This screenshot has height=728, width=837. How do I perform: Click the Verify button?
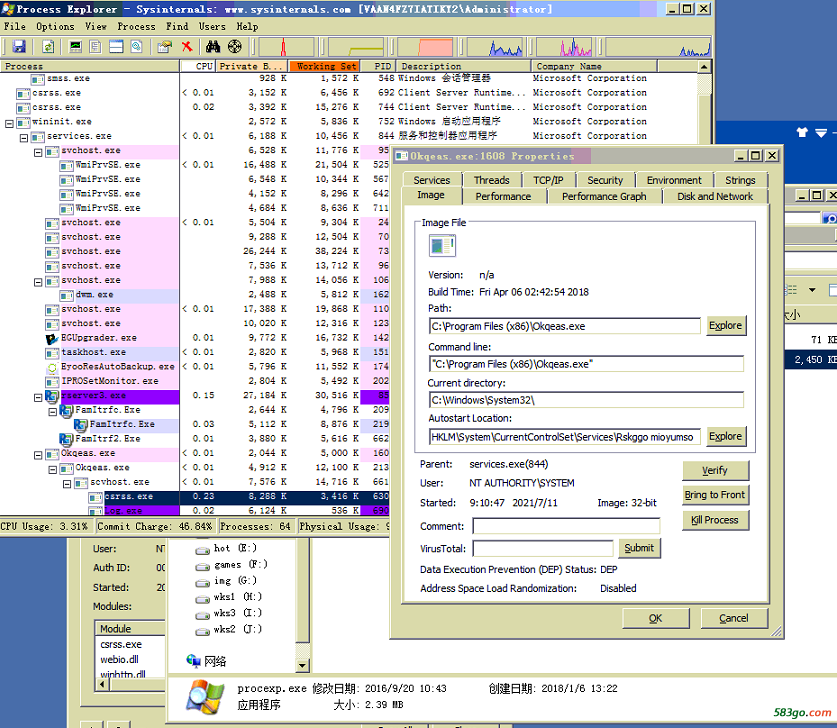click(715, 470)
